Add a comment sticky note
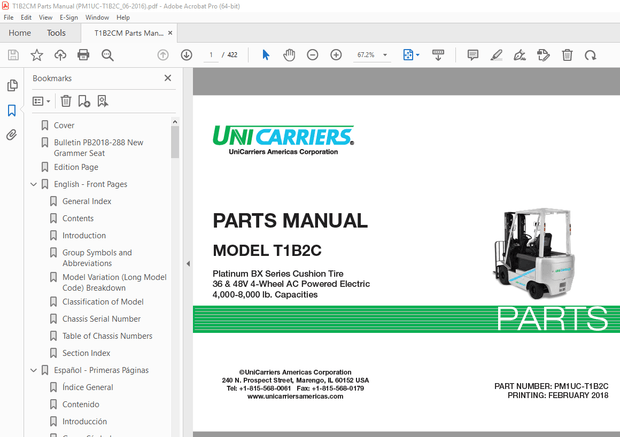The image size is (620, 437). click(473, 55)
